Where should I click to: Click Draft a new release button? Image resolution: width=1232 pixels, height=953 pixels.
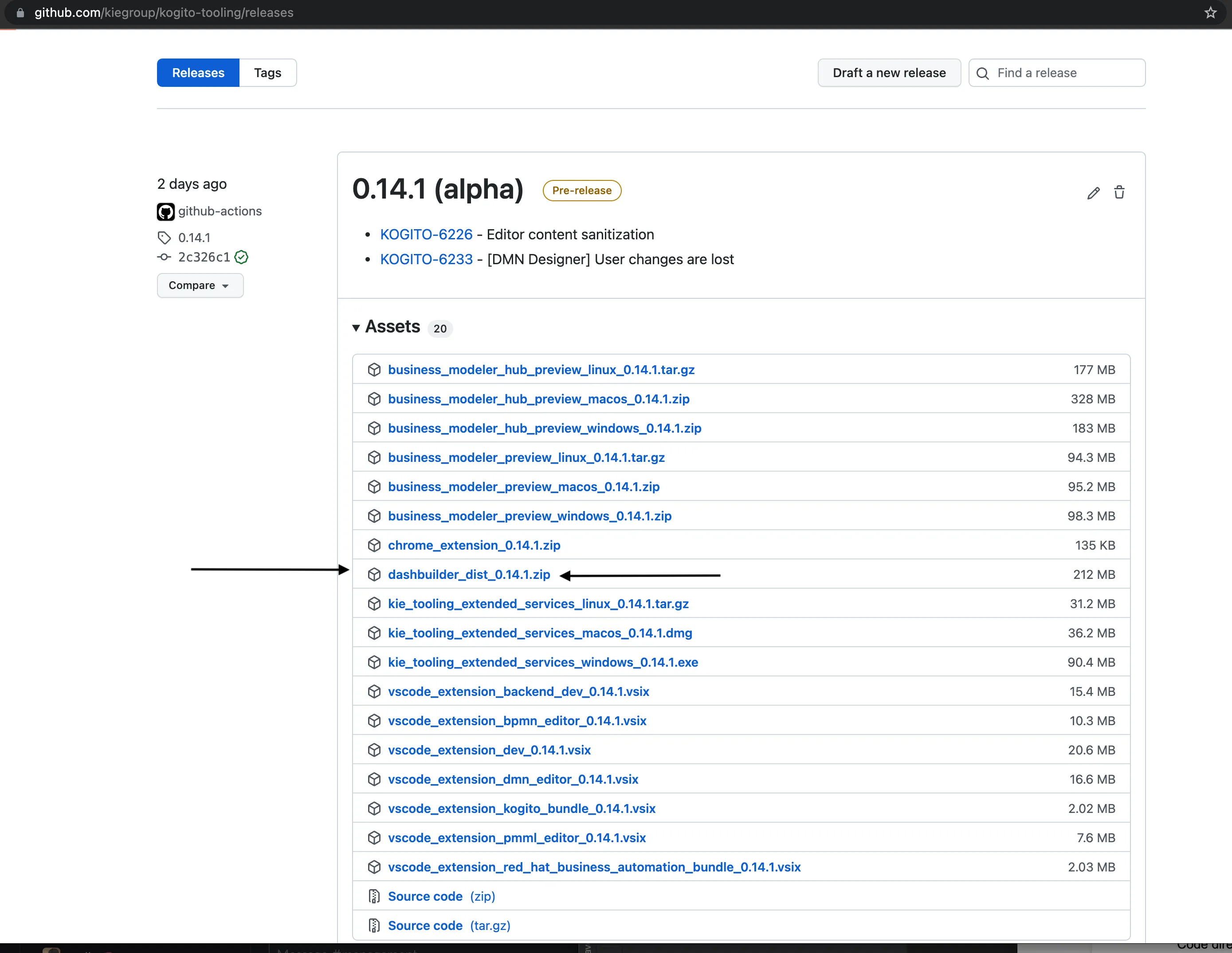889,73
